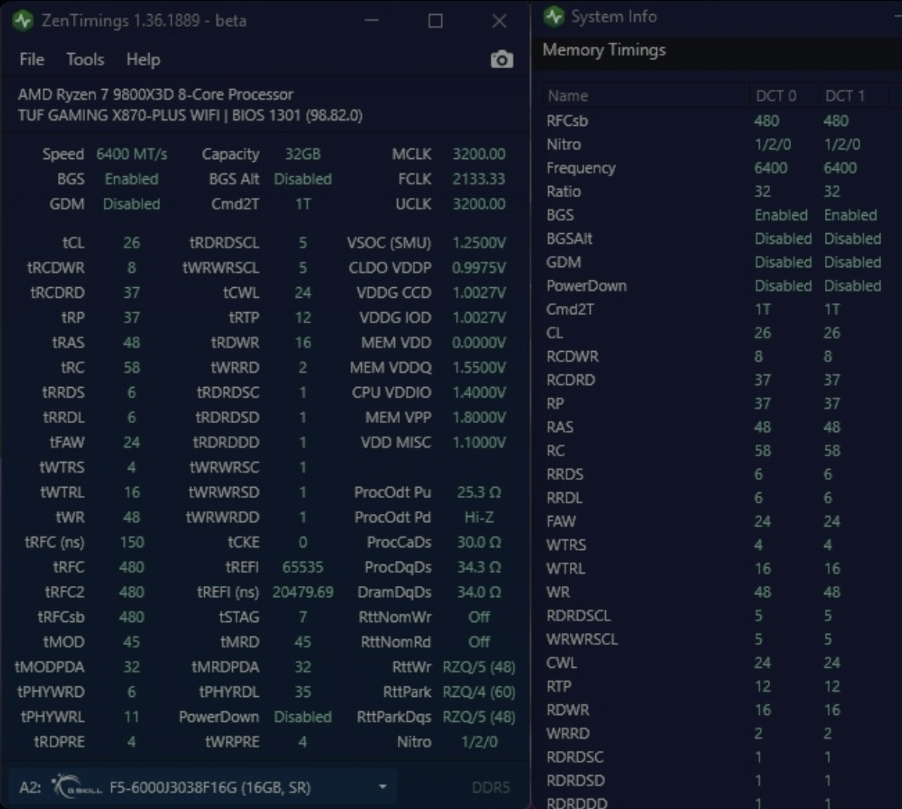The height and width of the screenshot is (809, 902).
Task: Click the VDD MISC value 1.1000V
Action: (479, 442)
